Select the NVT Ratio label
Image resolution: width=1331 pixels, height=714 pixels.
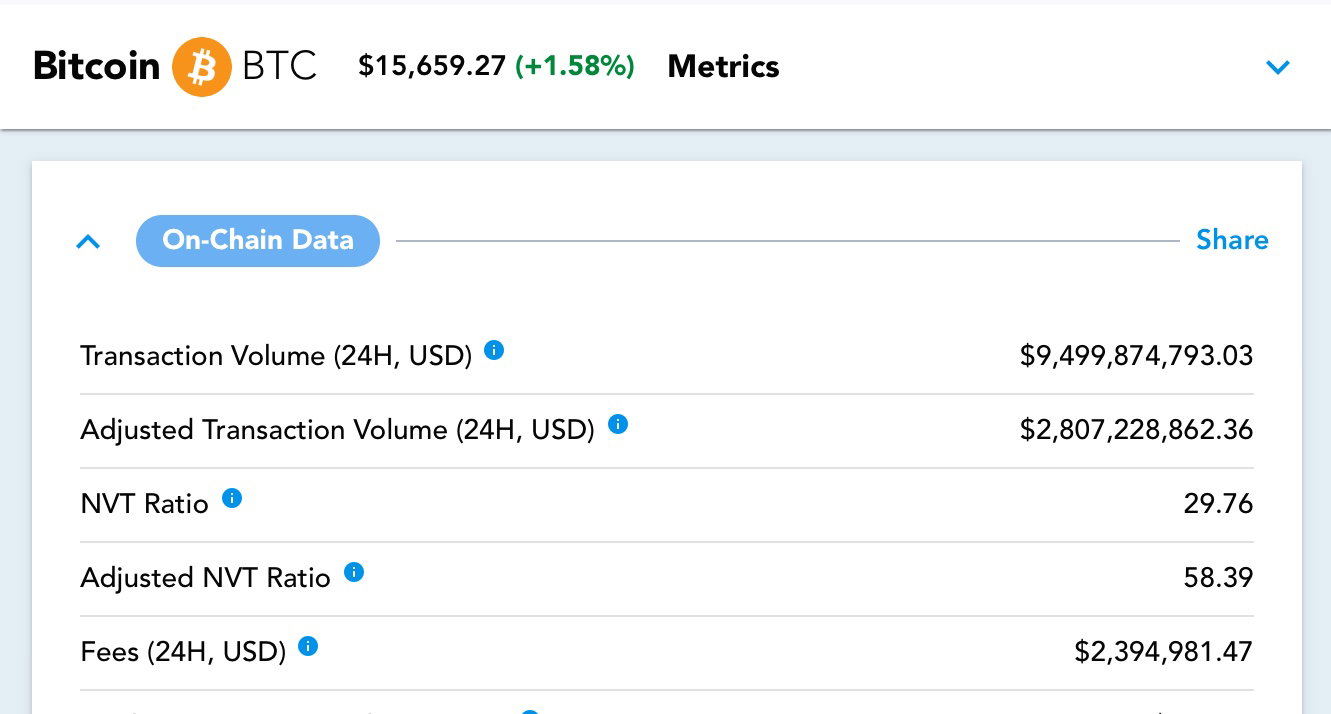[x=145, y=504]
